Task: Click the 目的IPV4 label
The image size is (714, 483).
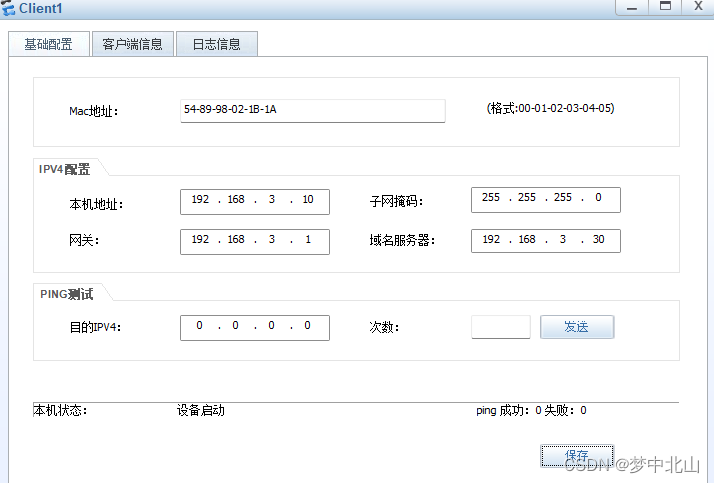Action: pyautogui.click(x=95, y=327)
